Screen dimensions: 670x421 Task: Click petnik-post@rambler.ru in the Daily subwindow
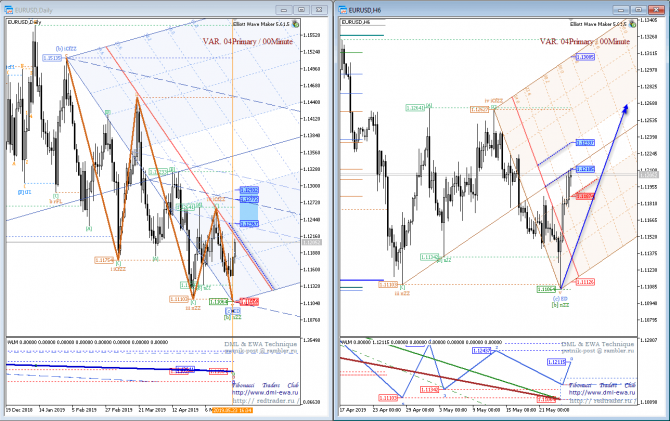tap(261, 351)
